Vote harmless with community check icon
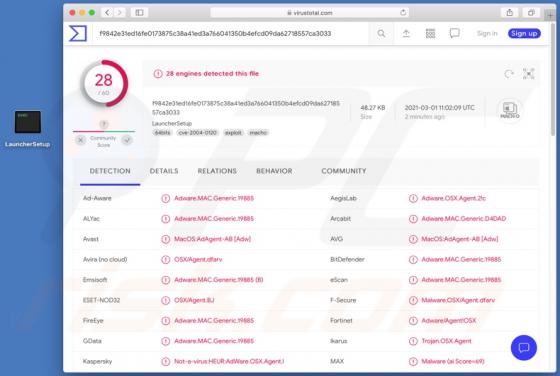This screenshot has height=376, width=560. (127, 140)
